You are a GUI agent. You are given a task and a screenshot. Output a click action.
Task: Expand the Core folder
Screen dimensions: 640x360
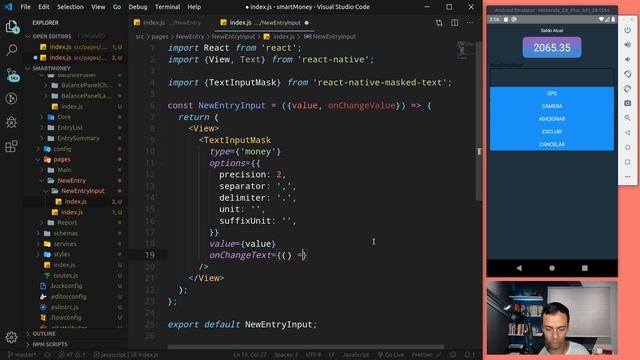[64, 117]
